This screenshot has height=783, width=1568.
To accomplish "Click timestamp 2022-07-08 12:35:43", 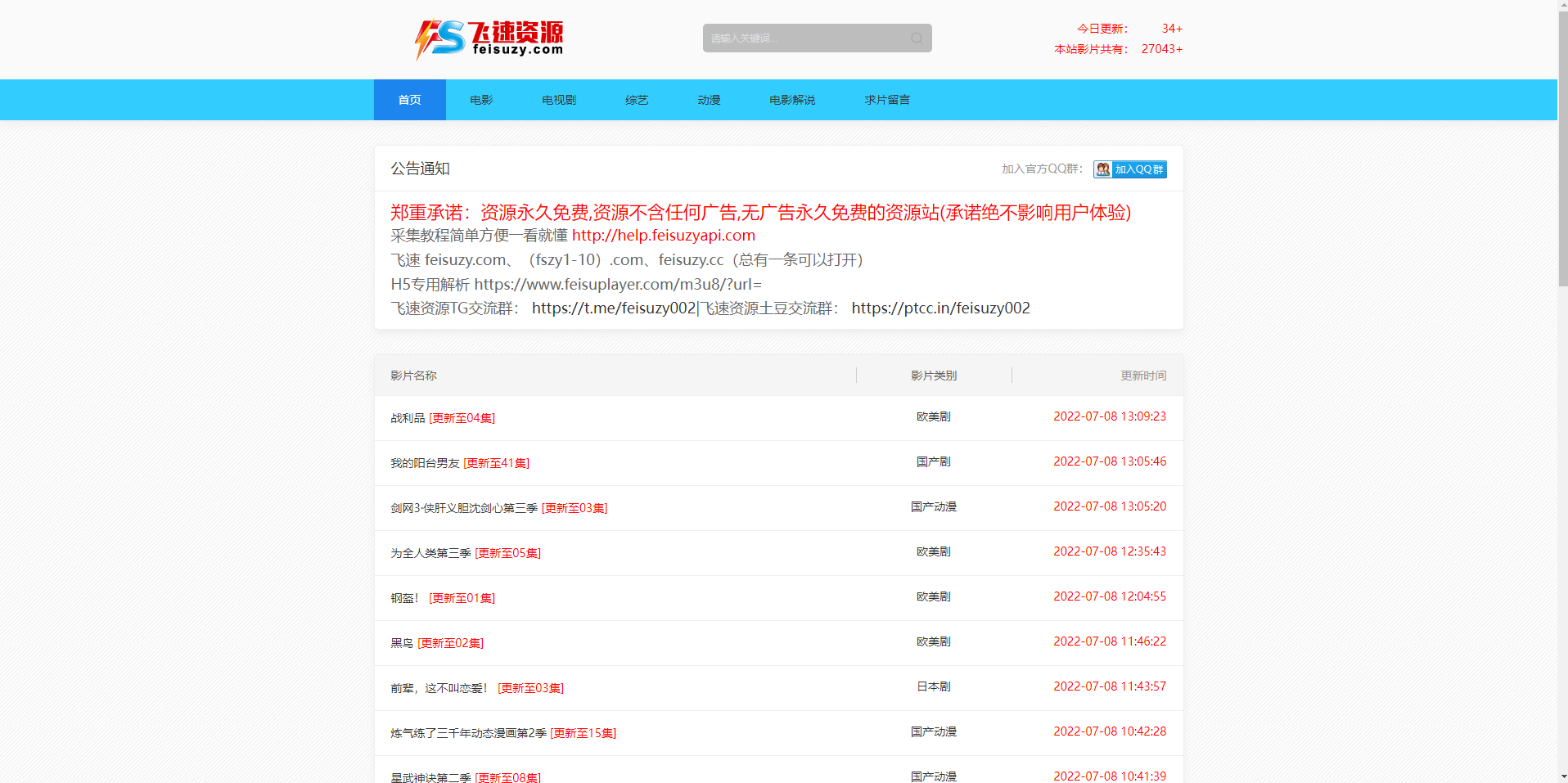I will point(1110,551).
